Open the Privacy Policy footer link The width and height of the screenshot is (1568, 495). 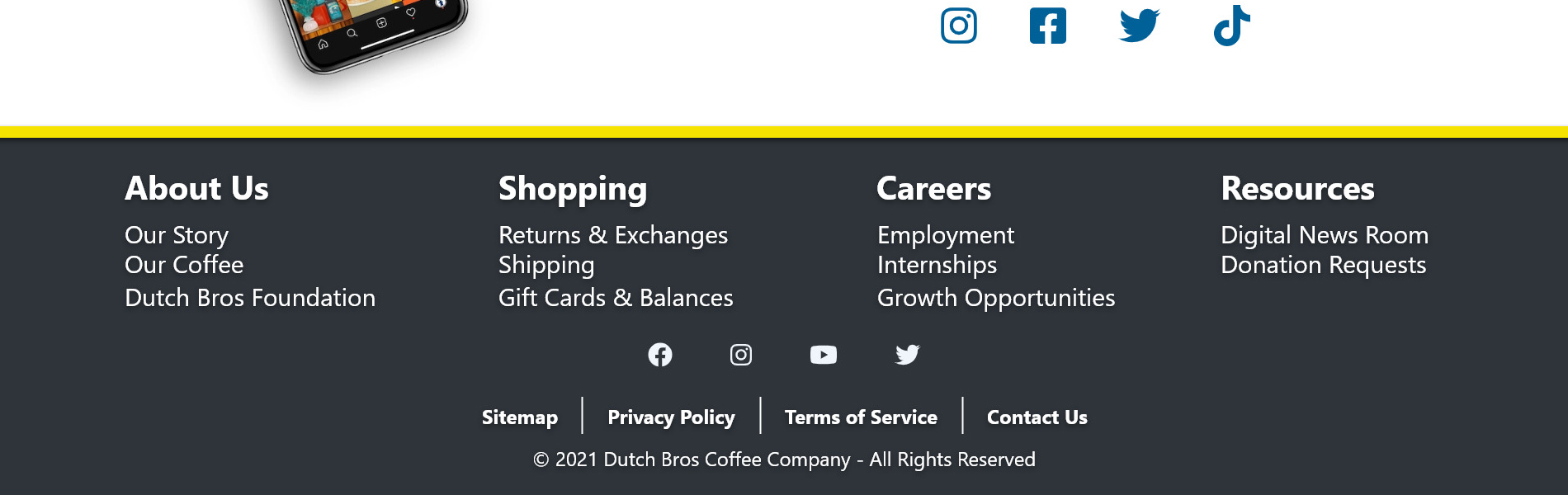[x=671, y=417]
